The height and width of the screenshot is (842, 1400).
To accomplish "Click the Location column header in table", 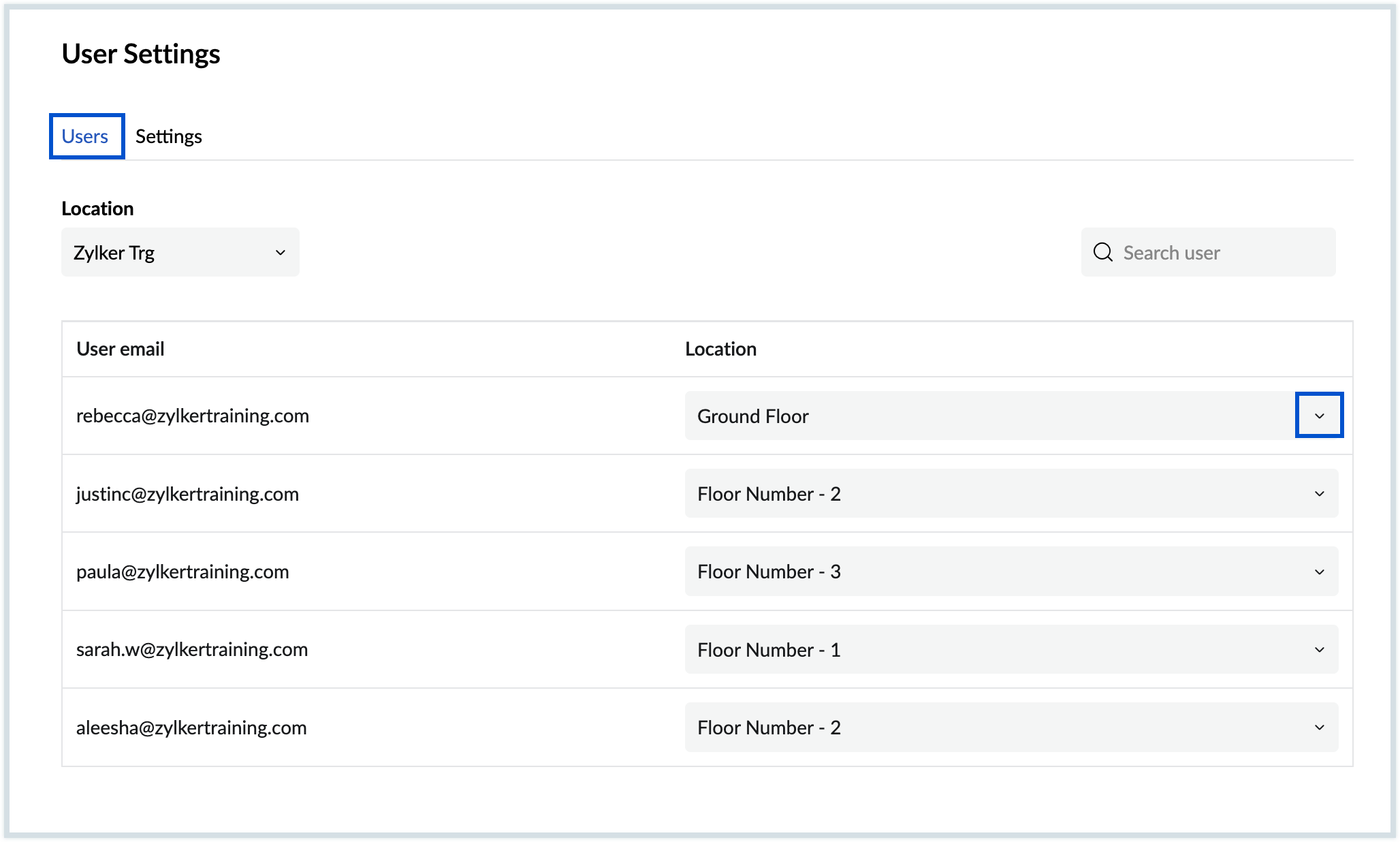I will pos(720,349).
